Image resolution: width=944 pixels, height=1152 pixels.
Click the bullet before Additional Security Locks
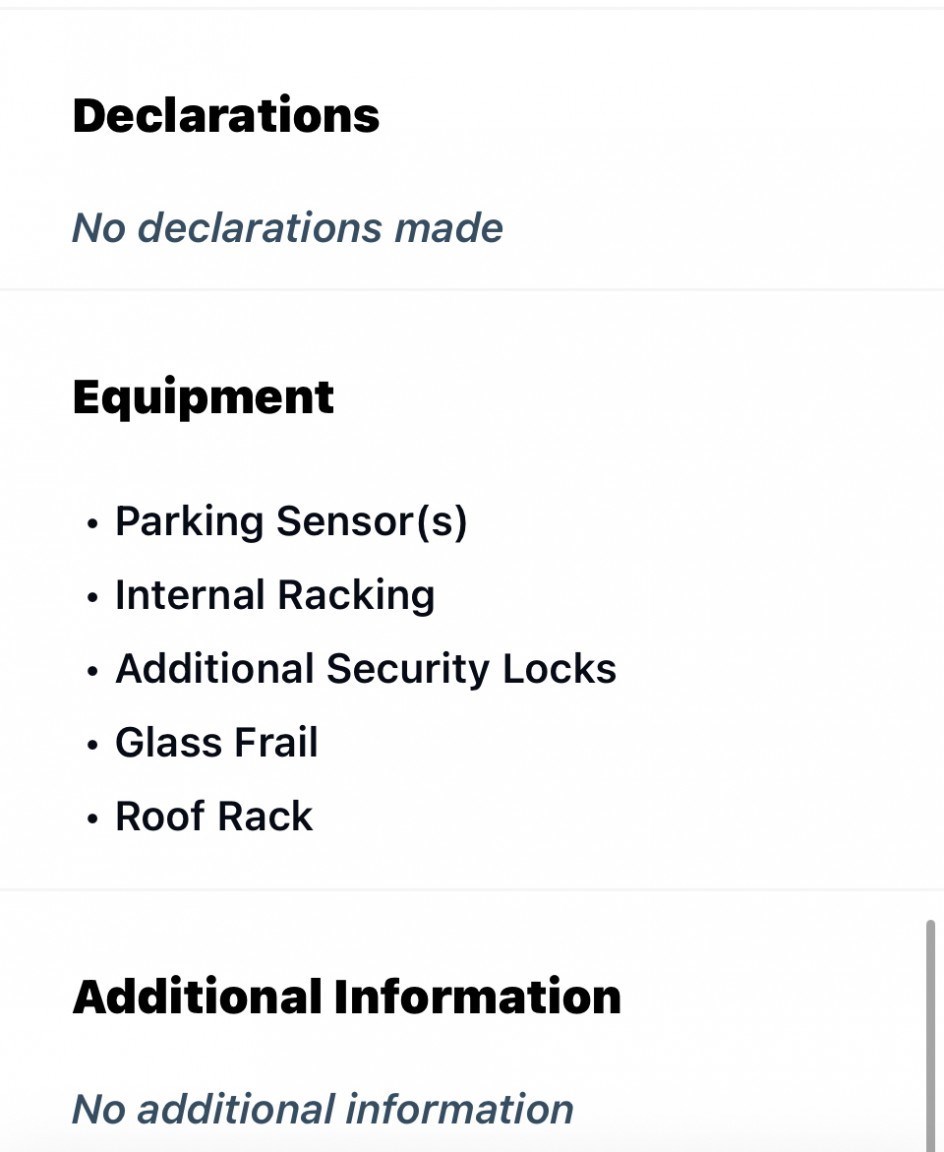tap(93, 671)
